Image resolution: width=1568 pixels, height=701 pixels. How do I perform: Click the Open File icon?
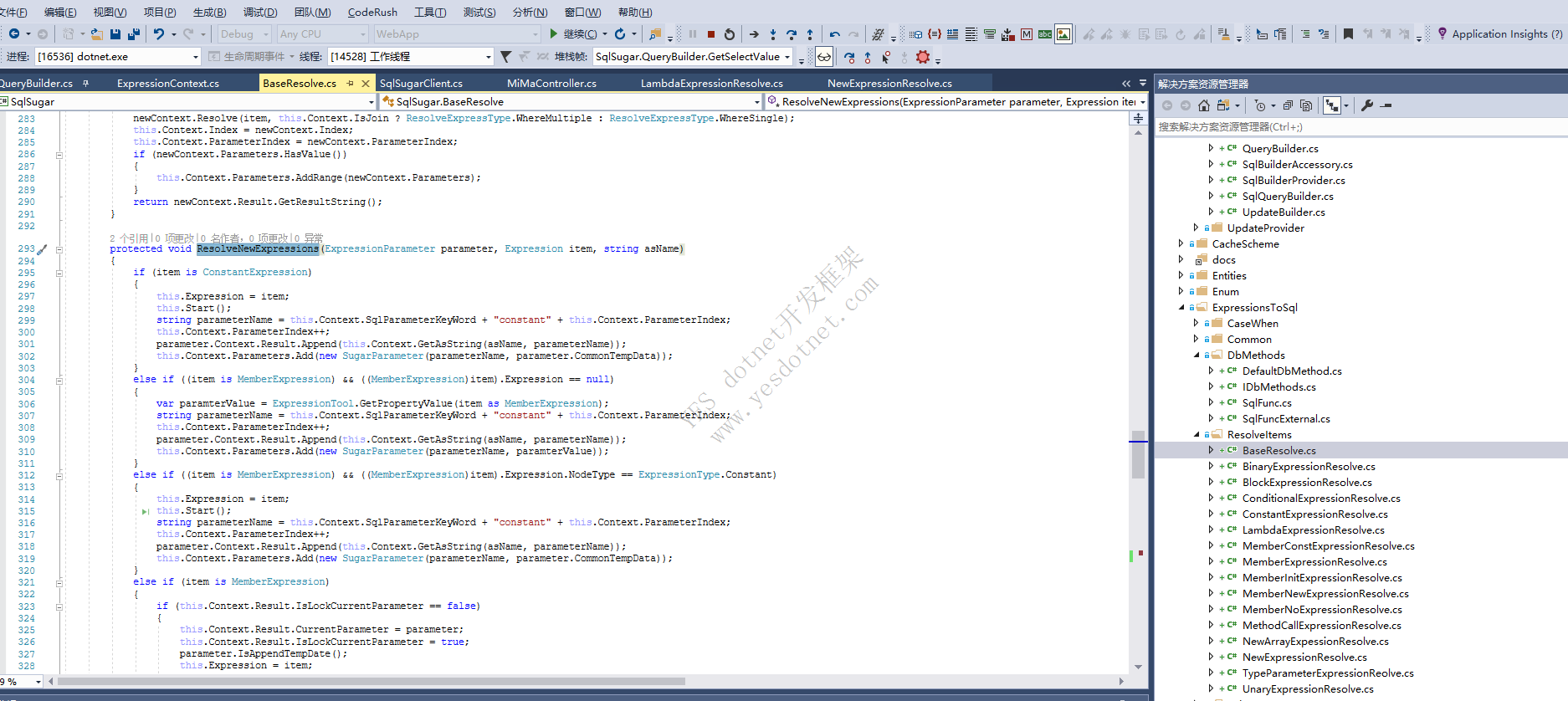tap(97, 34)
